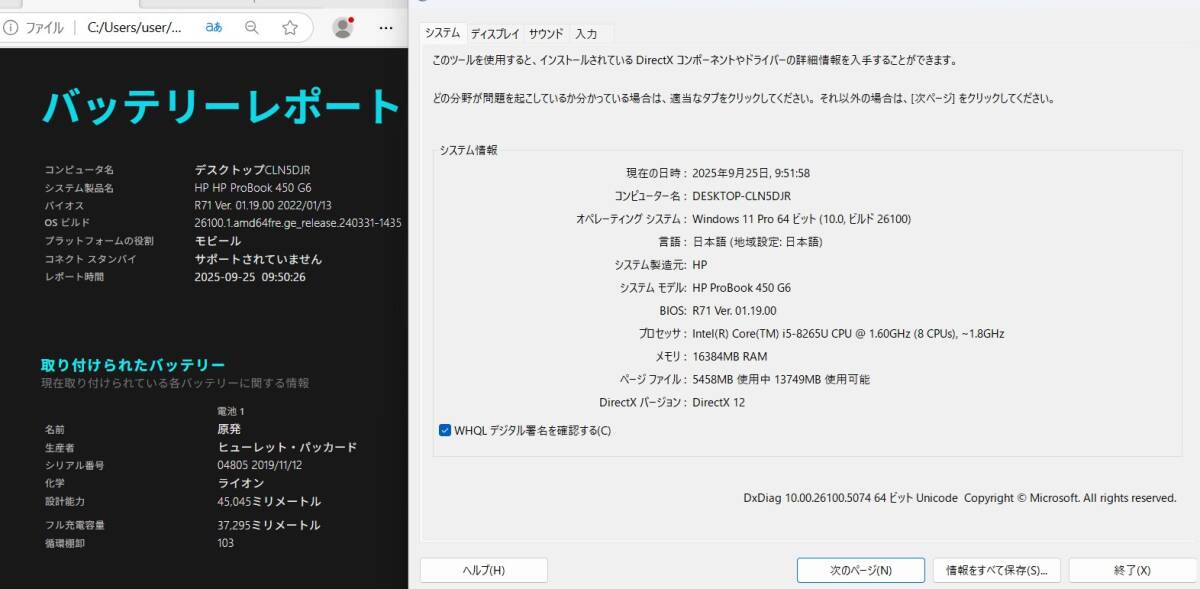Open browser settings via ellipsis icon

(x=385, y=29)
